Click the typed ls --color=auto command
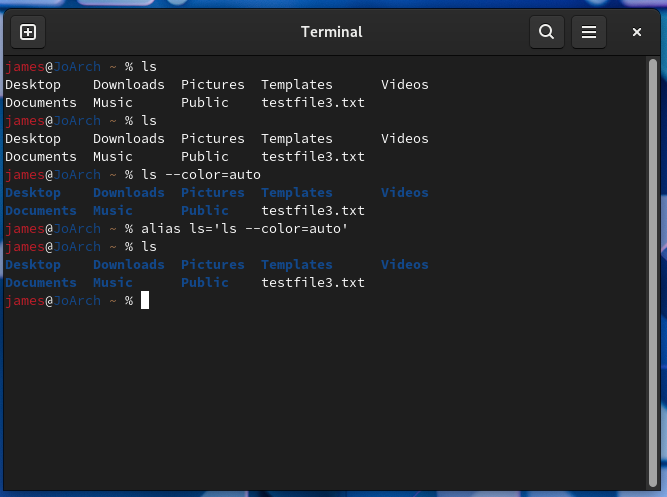 (200, 175)
